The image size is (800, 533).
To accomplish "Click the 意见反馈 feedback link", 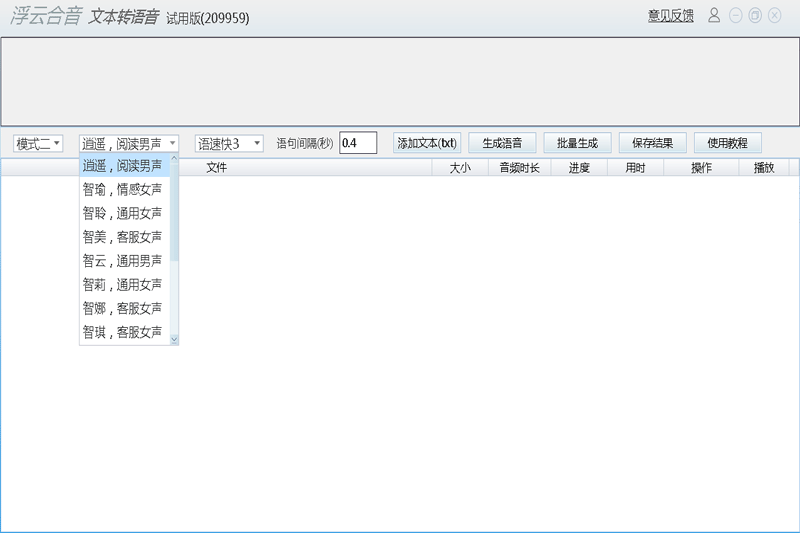I will coord(670,16).
